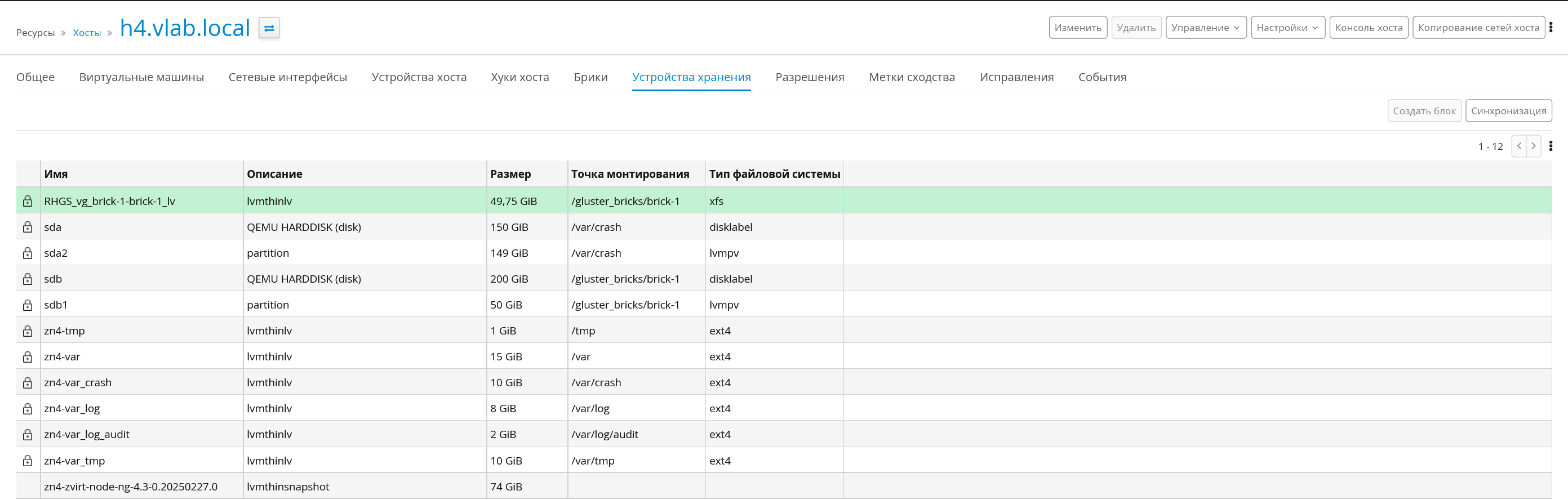
Task: Click lock icon in the zn4-var_tmp row
Action: pos(28,461)
